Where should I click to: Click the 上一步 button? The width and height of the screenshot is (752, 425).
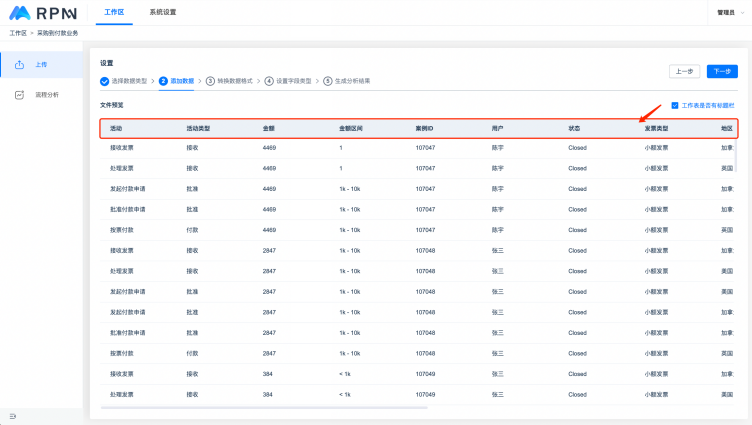[x=684, y=71]
